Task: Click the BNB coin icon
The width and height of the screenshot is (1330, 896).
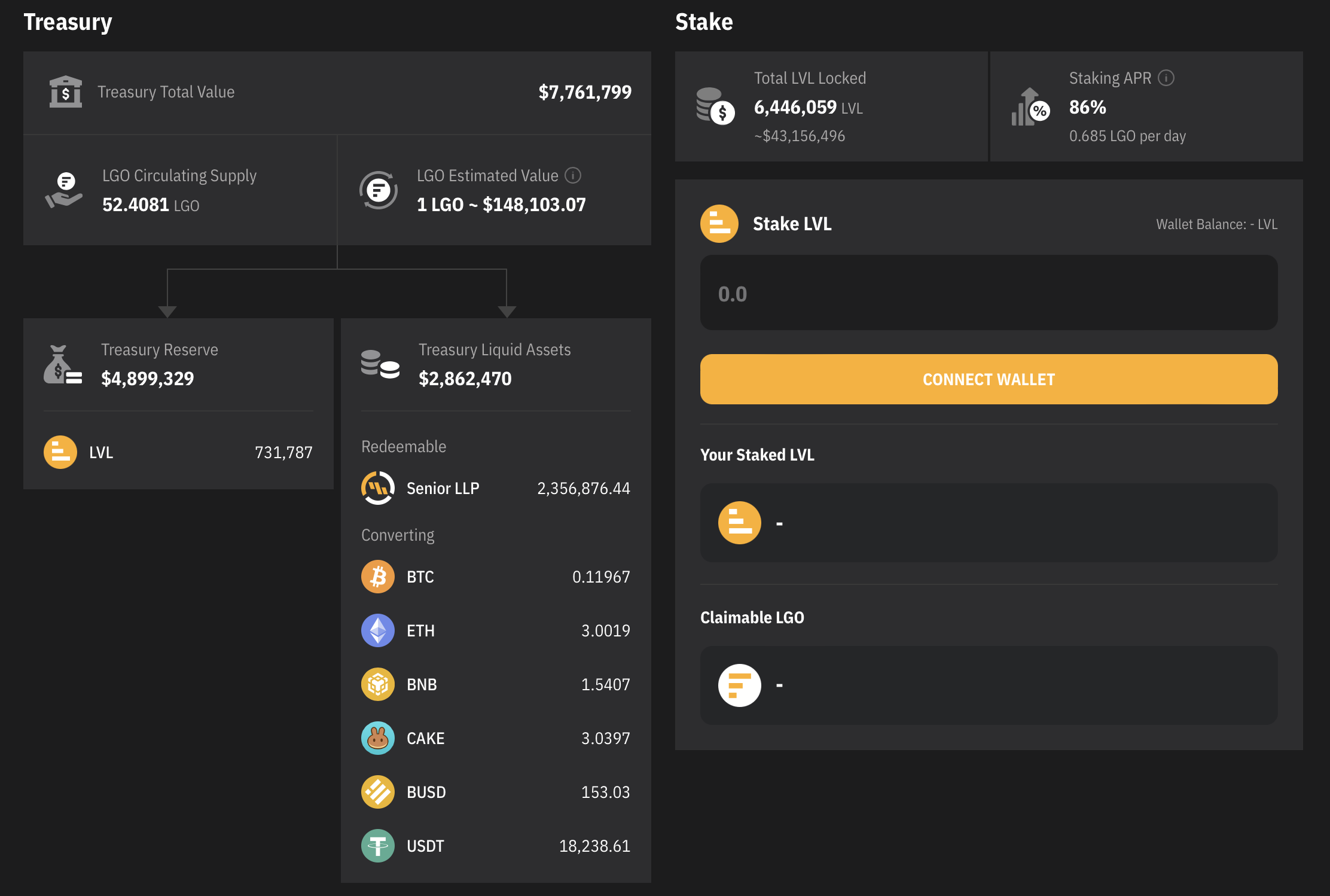Action: point(378,684)
